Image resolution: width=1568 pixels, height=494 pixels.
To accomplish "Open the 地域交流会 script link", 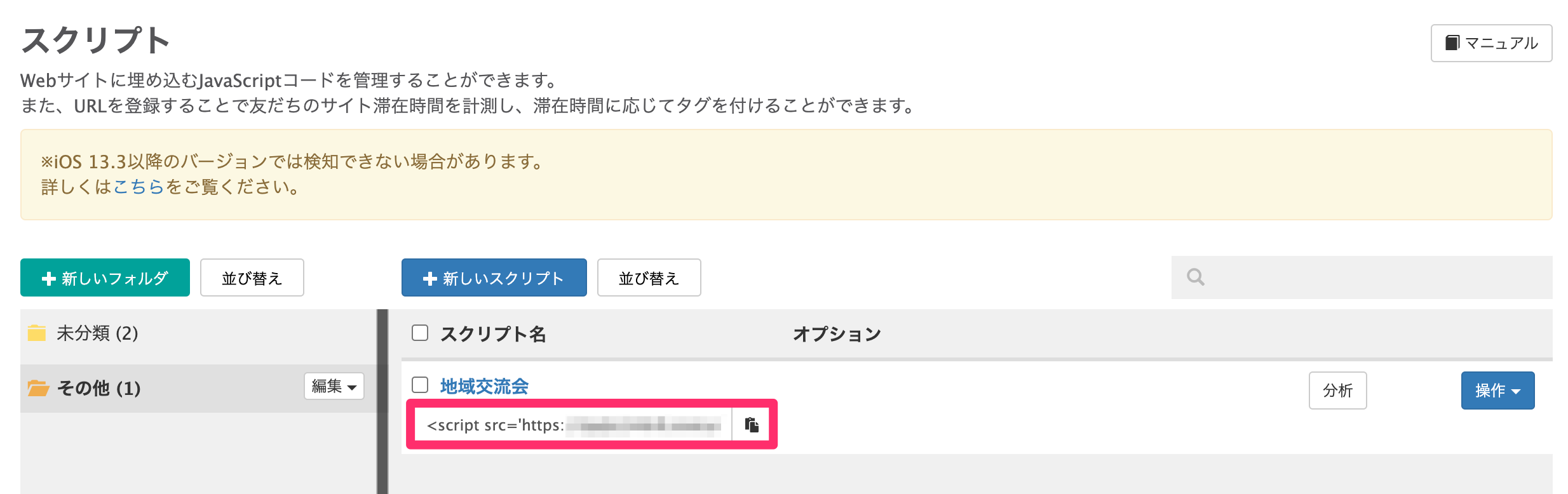I will [x=484, y=386].
